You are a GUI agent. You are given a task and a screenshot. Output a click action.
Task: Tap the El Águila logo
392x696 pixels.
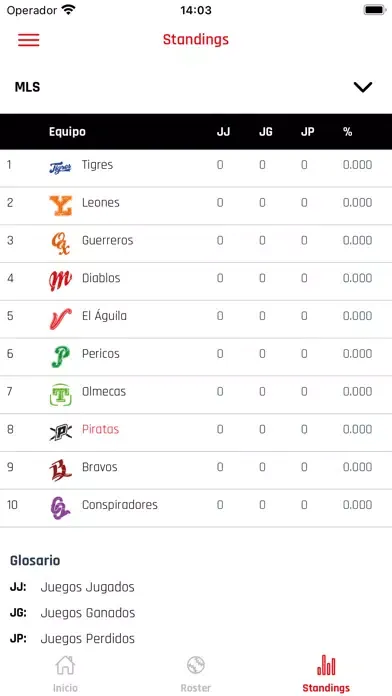click(x=60, y=319)
